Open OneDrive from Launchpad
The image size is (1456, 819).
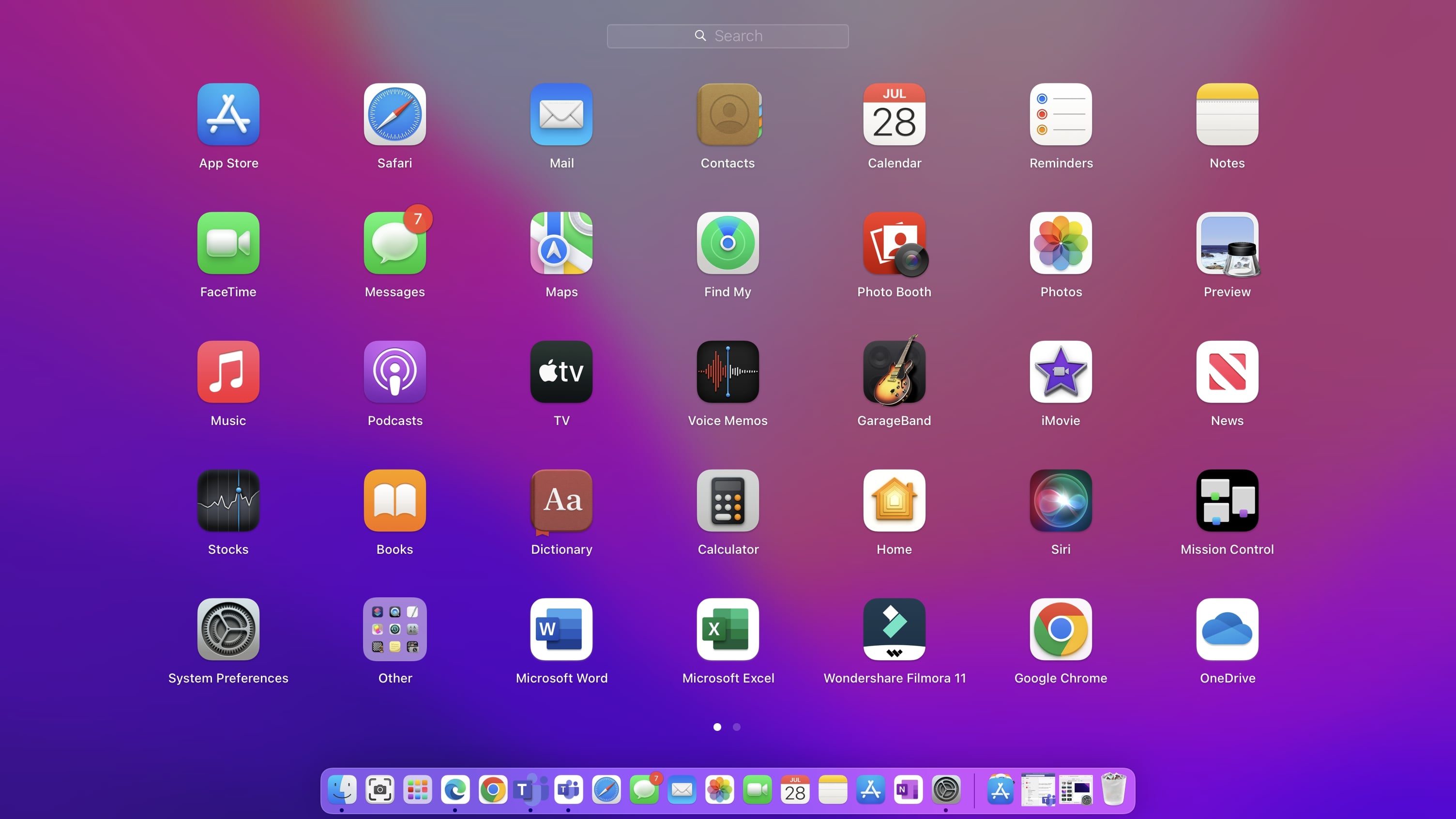tap(1227, 629)
